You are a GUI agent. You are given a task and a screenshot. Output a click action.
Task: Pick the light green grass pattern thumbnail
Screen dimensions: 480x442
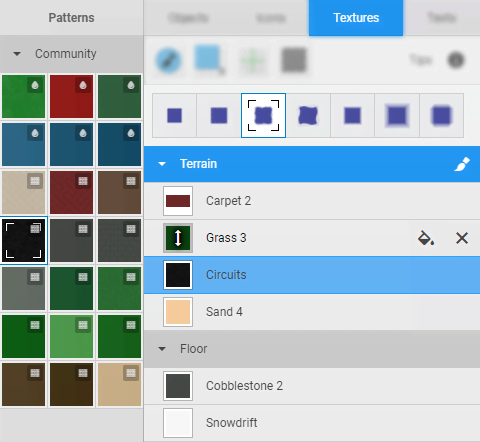tap(71, 336)
